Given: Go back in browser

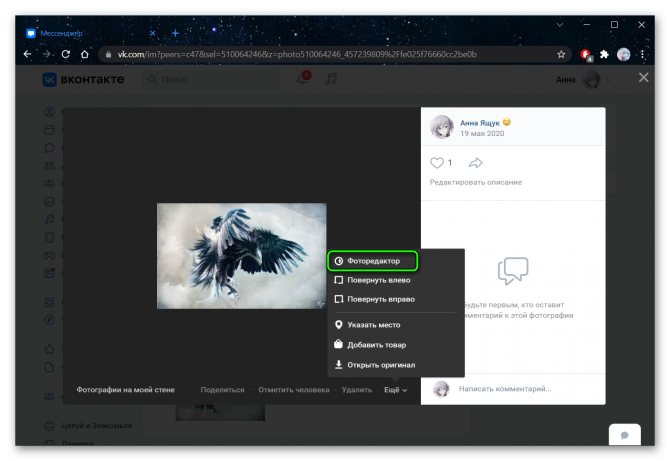Looking at the screenshot, I should 27,54.
